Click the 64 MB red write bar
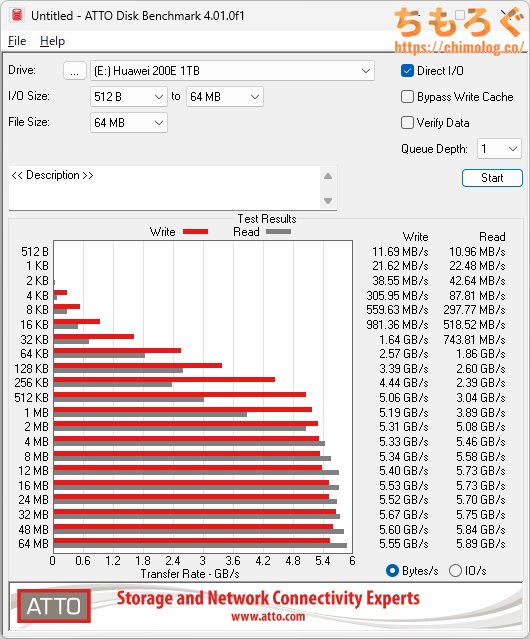 191,541
